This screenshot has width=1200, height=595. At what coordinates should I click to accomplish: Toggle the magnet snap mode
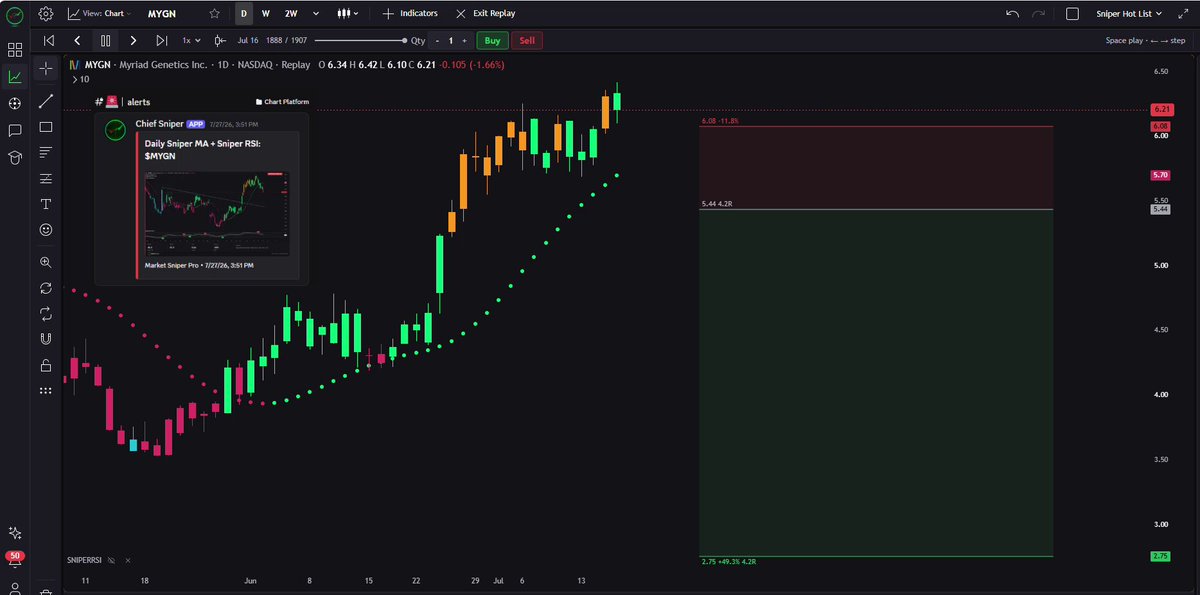point(46,339)
